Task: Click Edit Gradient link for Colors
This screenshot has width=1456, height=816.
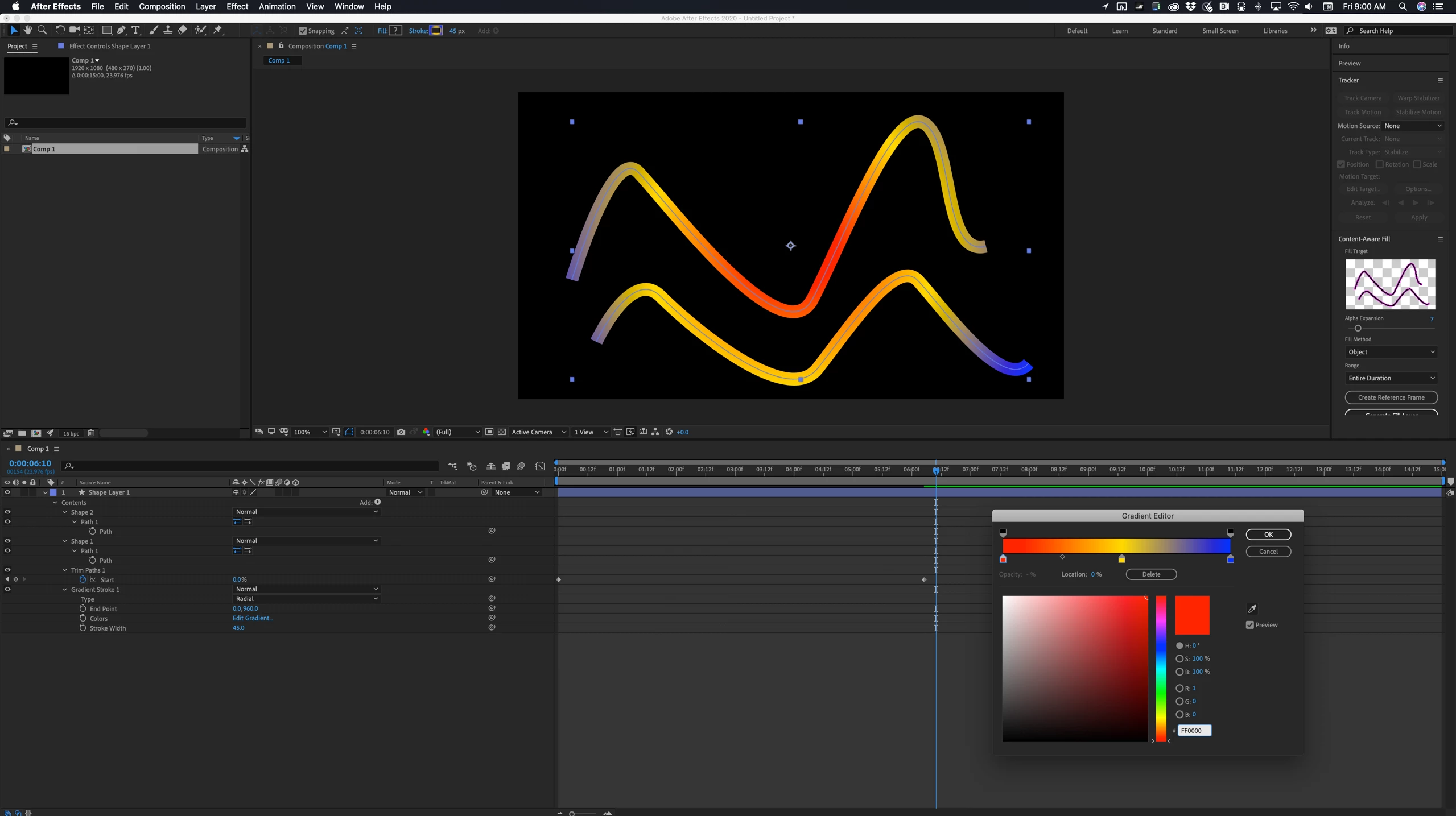Action: 253,618
